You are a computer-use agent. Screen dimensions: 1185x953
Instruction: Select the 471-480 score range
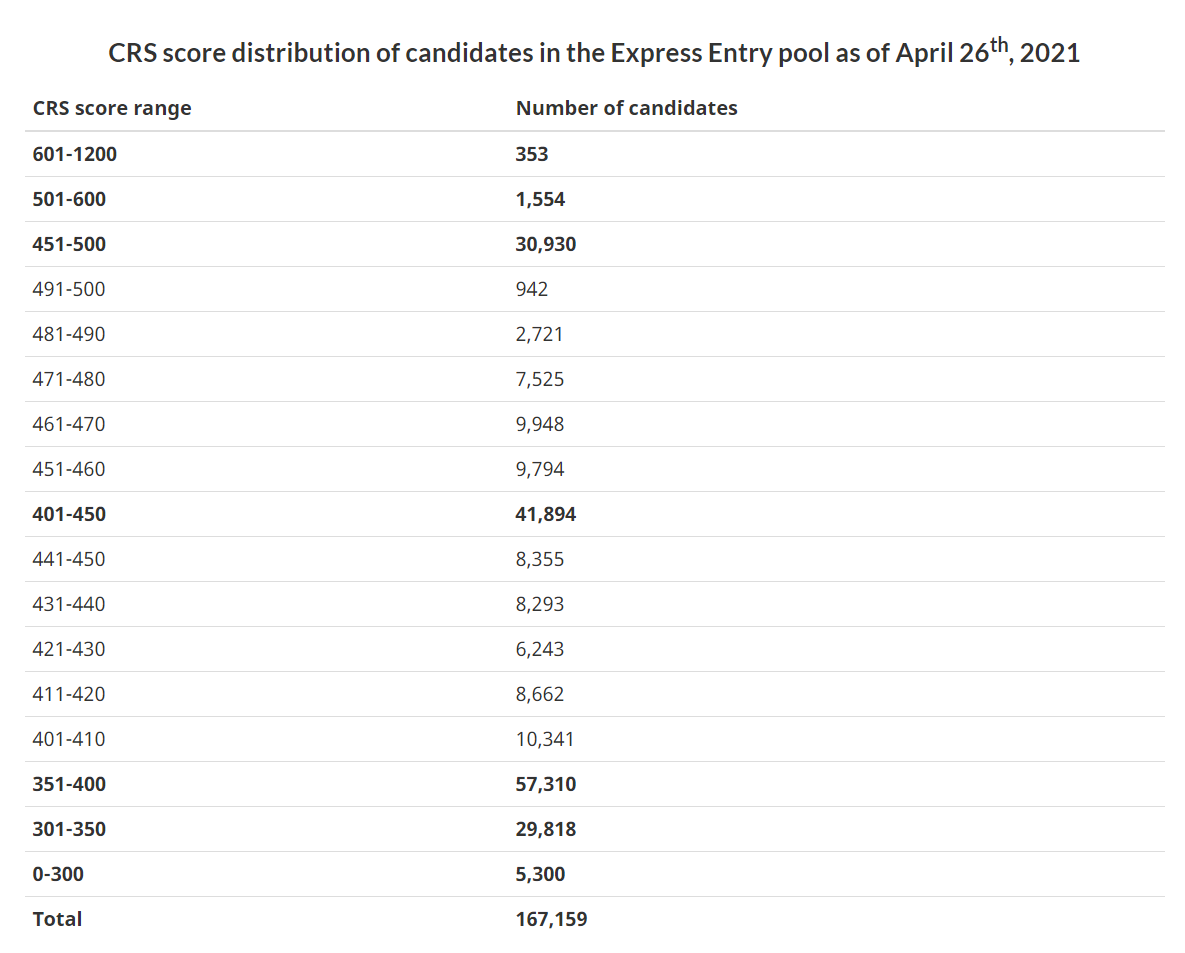[69, 379]
